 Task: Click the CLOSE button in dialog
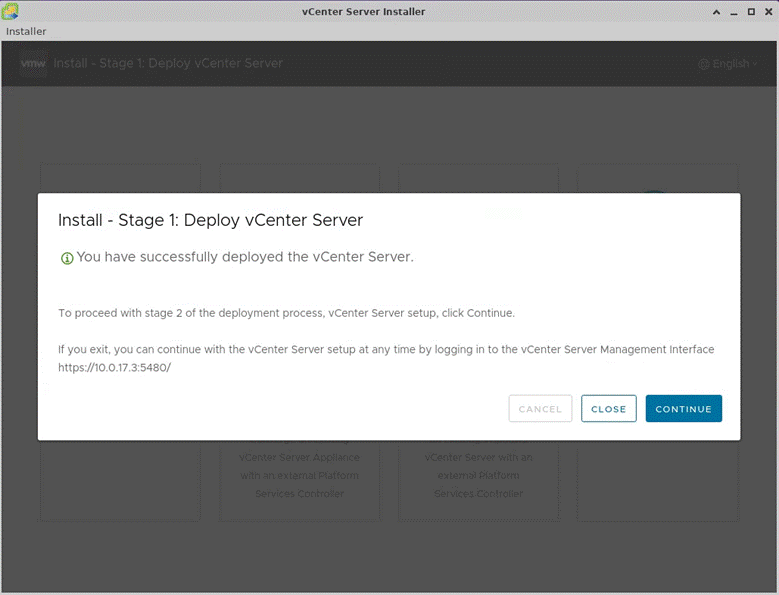point(609,408)
